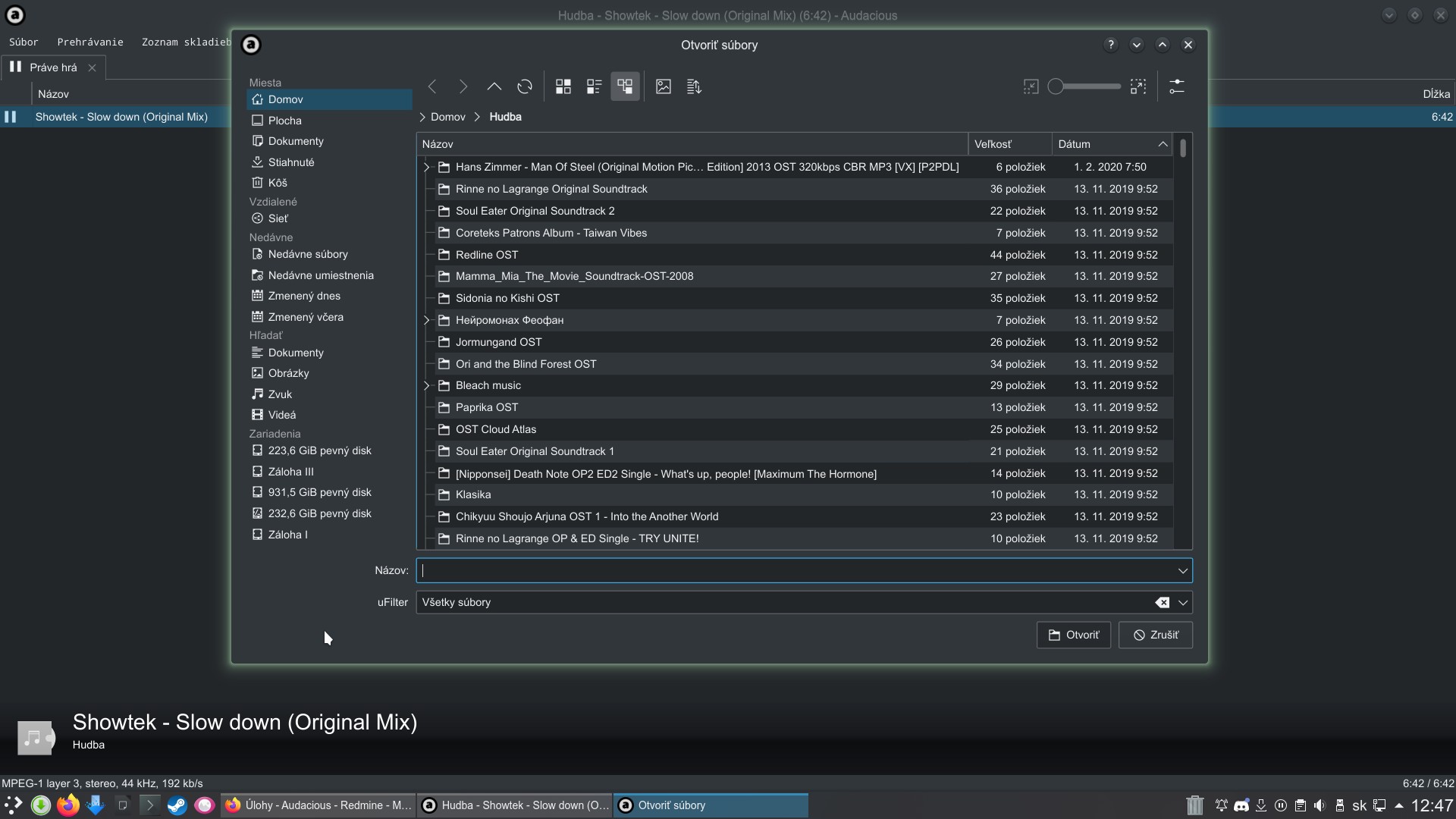Open the dialog help question mark button
The image size is (1456, 819).
coord(1111,45)
